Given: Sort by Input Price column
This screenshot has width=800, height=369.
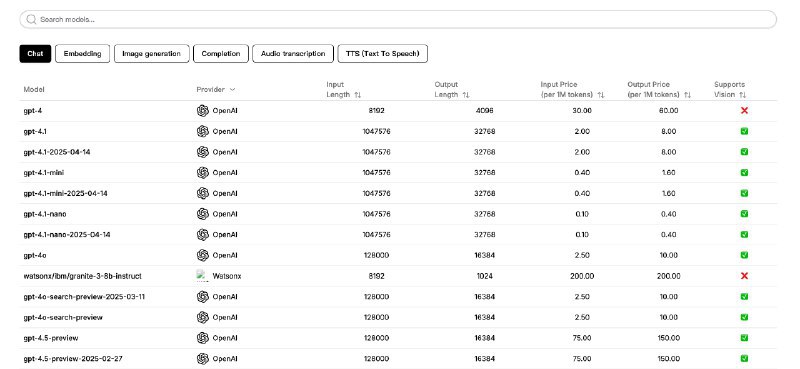Looking at the screenshot, I should [x=601, y=95].
